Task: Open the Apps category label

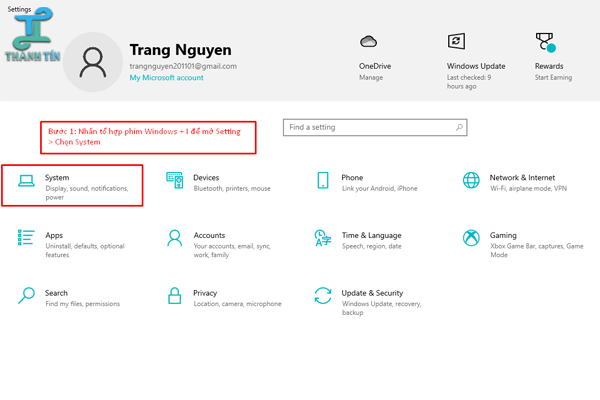Action: pyautogui.click(x=54, y=235)
